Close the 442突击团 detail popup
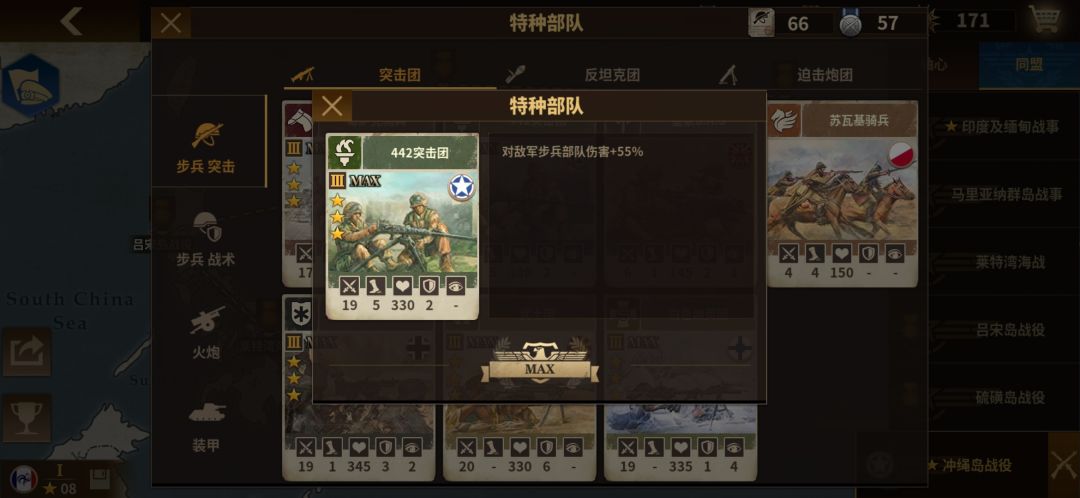Image resolution: width=1080 pixels, height=498 pixels. coord(332,106)
